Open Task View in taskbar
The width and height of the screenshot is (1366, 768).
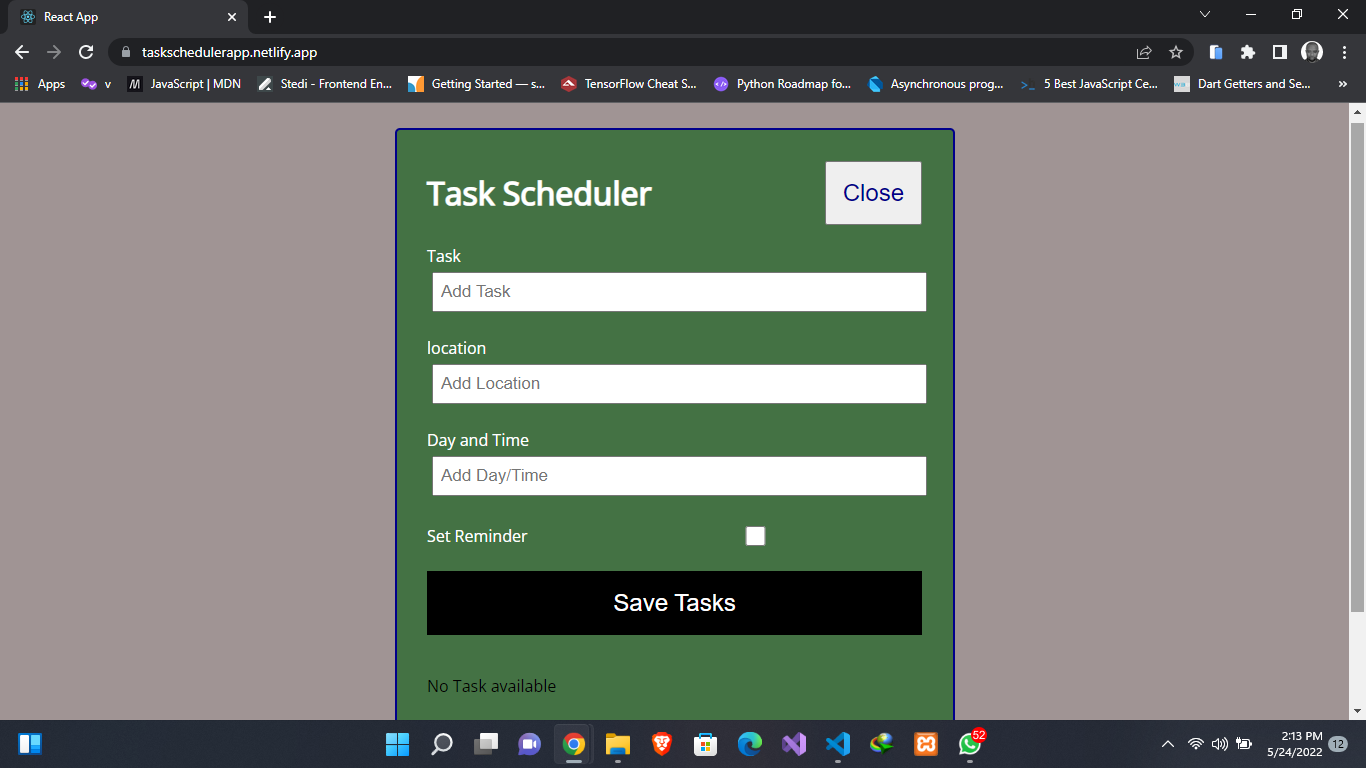pos(485,744)
